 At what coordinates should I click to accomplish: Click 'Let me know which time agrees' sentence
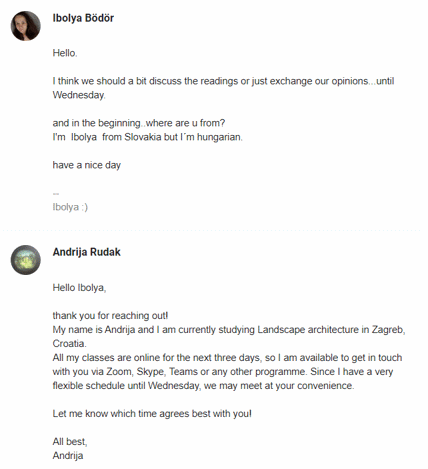[x=152, y=414]
